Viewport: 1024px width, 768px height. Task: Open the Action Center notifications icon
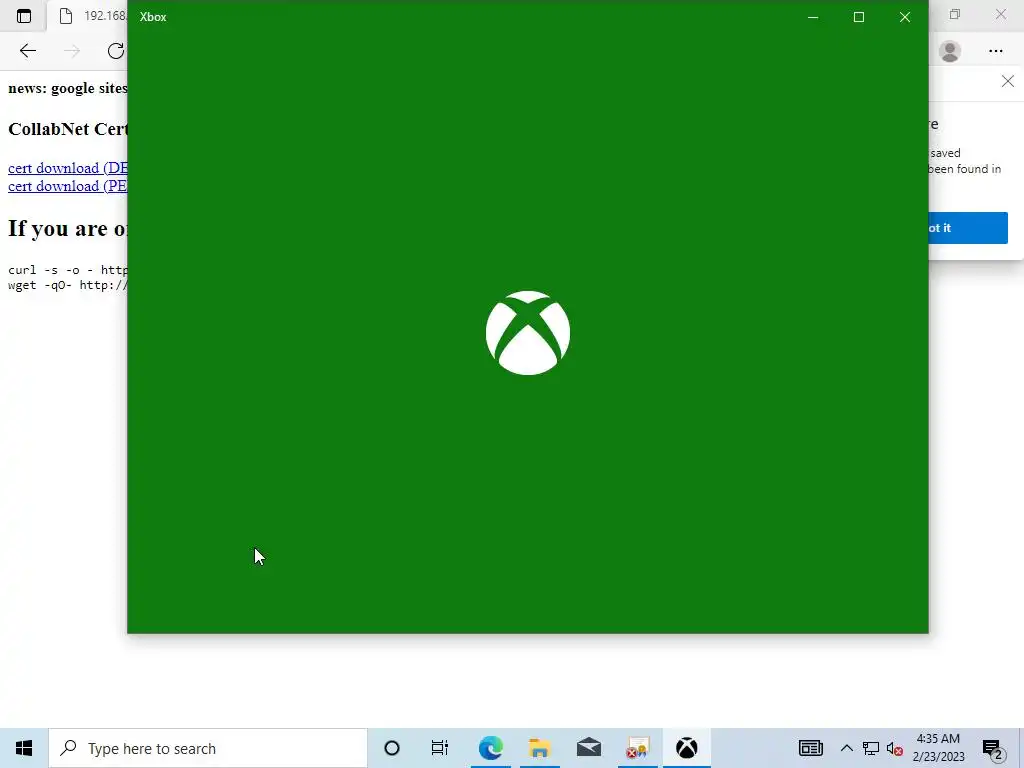(993, 748)
